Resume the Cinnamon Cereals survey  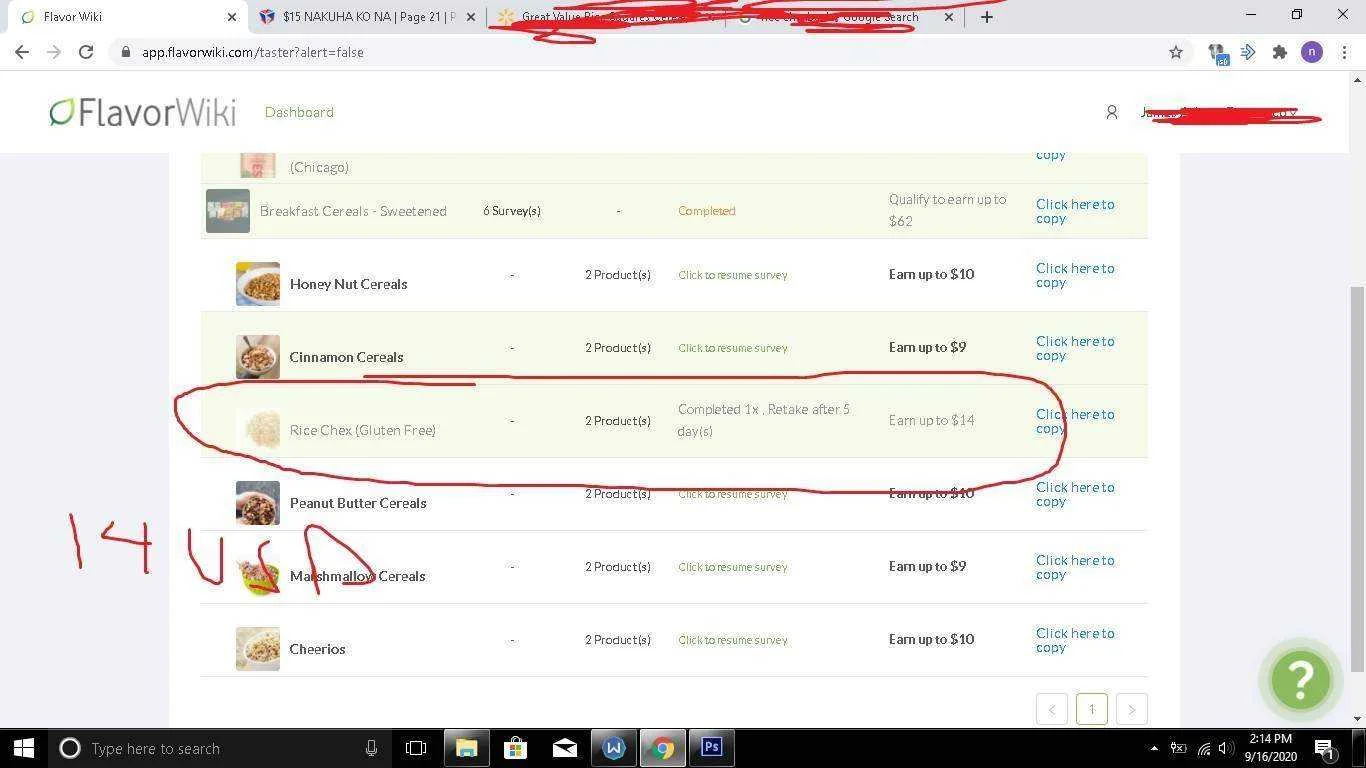click(733, 348)
